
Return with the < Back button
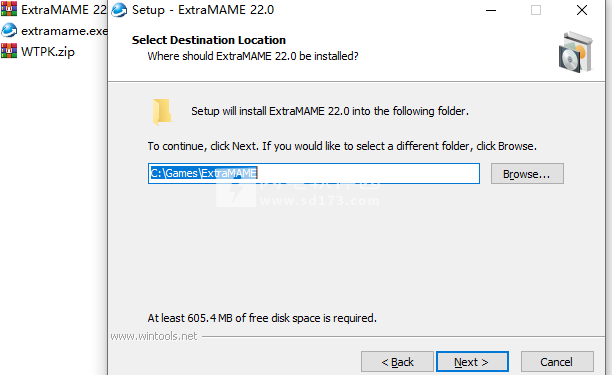[397, 362]
